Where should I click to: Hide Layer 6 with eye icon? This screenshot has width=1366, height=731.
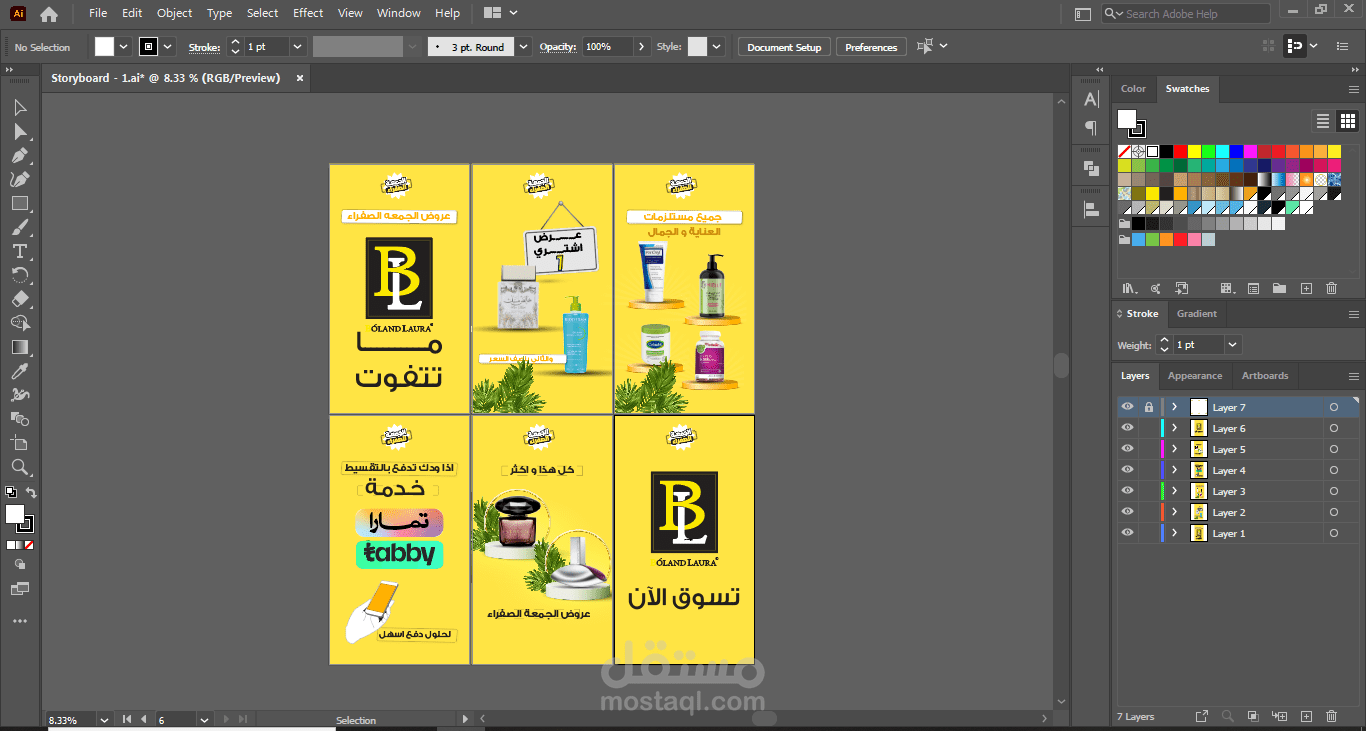coord(1127,428)
